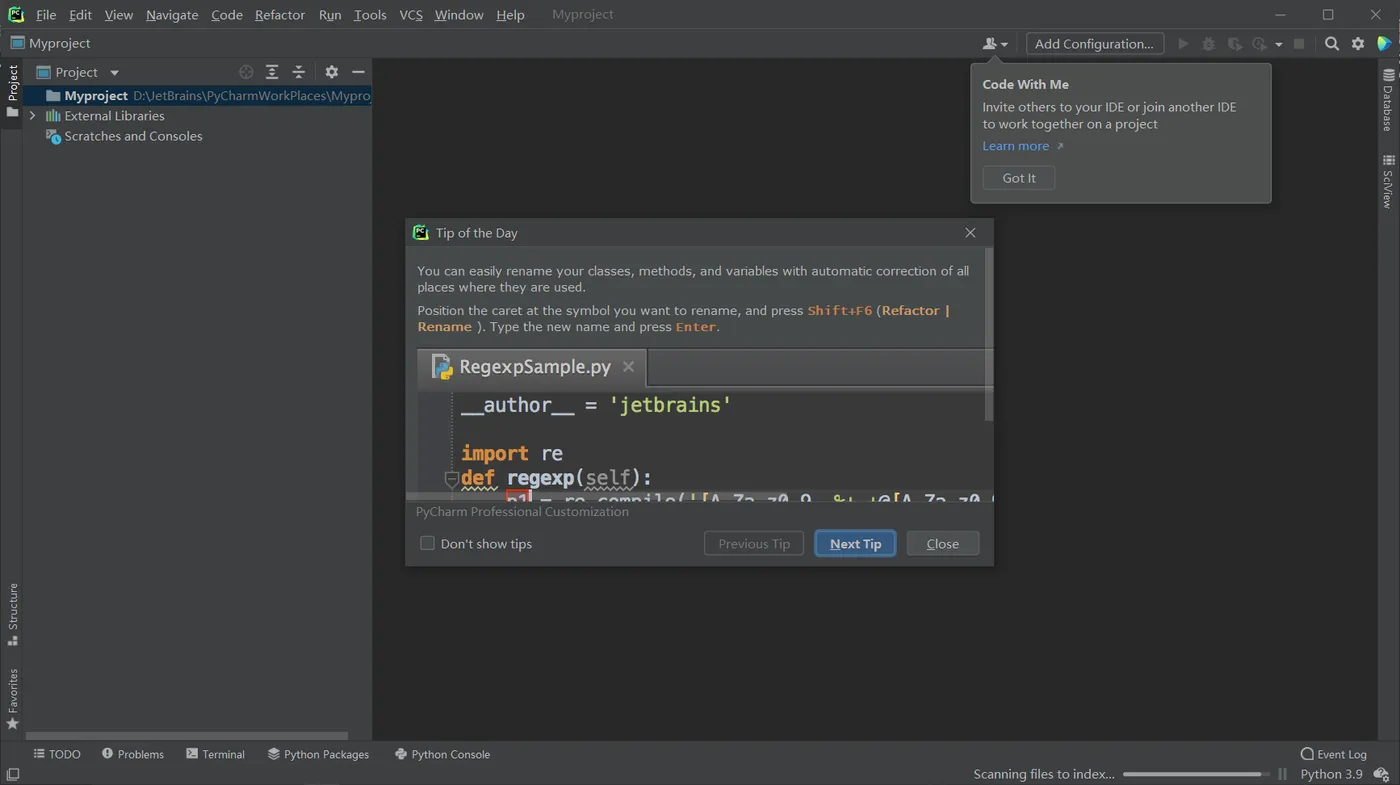Open the Project view dropdown arrow

[x=114, y=73]
